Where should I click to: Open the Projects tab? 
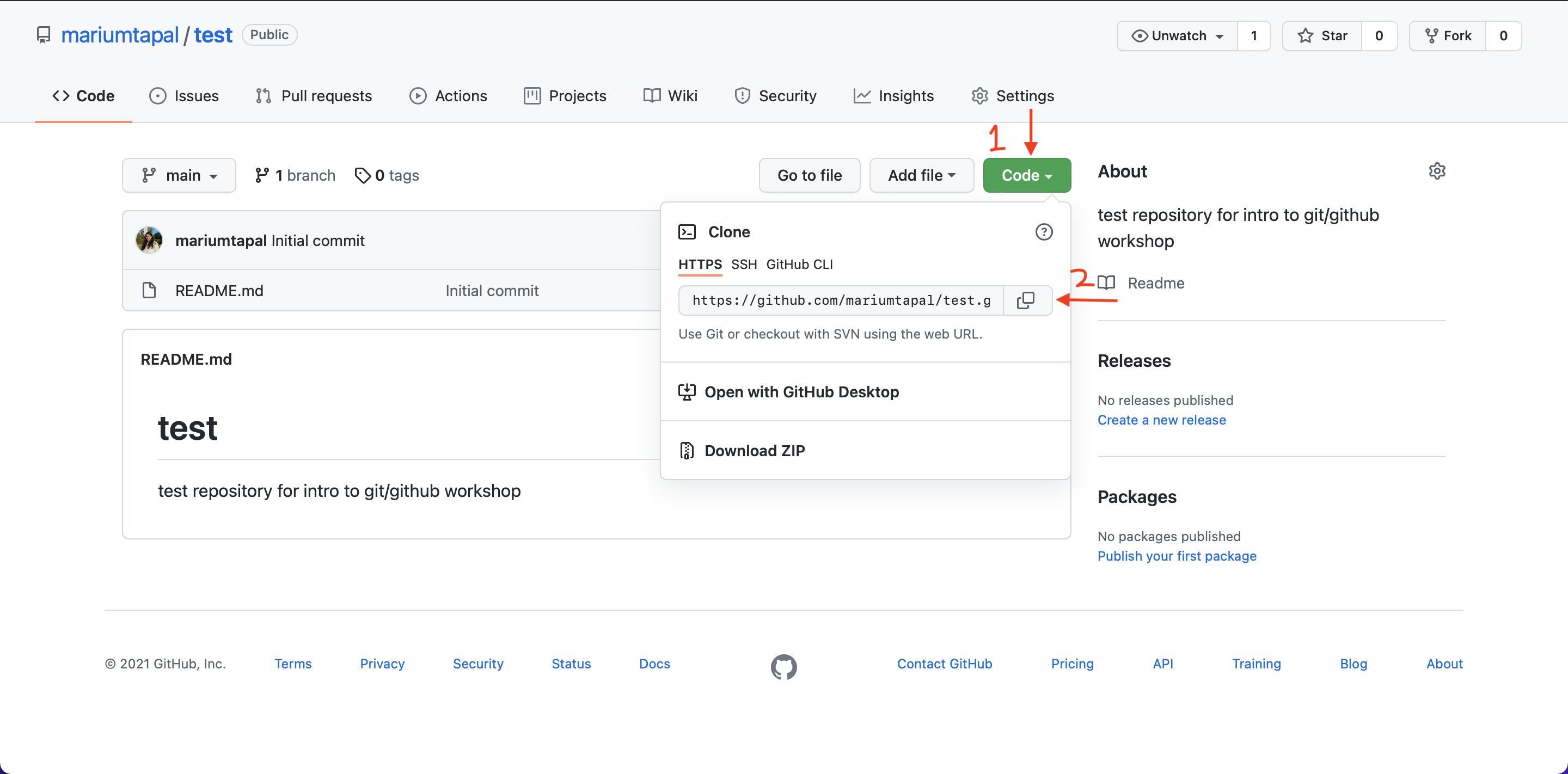(x=565, y=96)
